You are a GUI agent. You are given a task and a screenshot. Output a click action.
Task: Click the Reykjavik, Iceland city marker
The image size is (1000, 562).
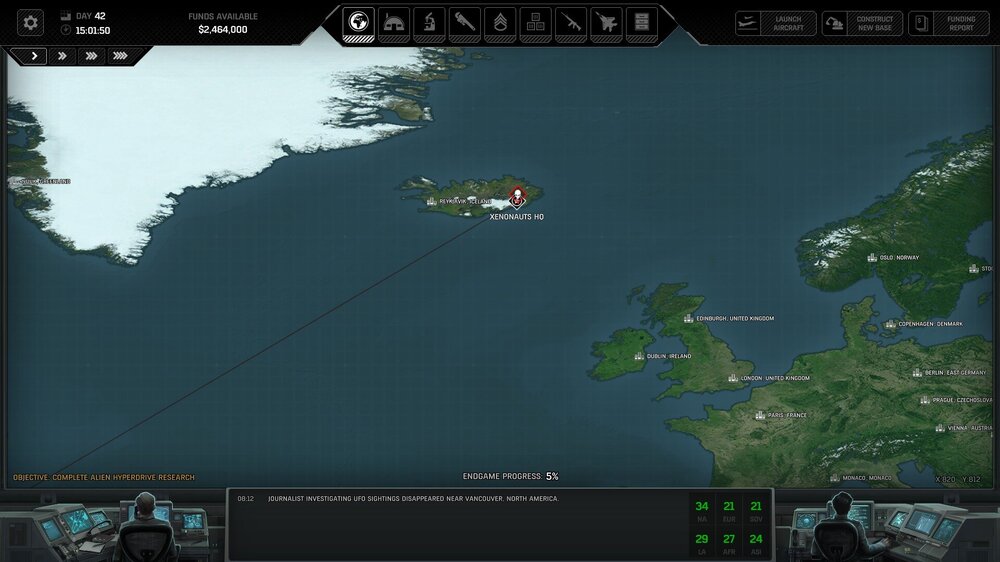432,202
